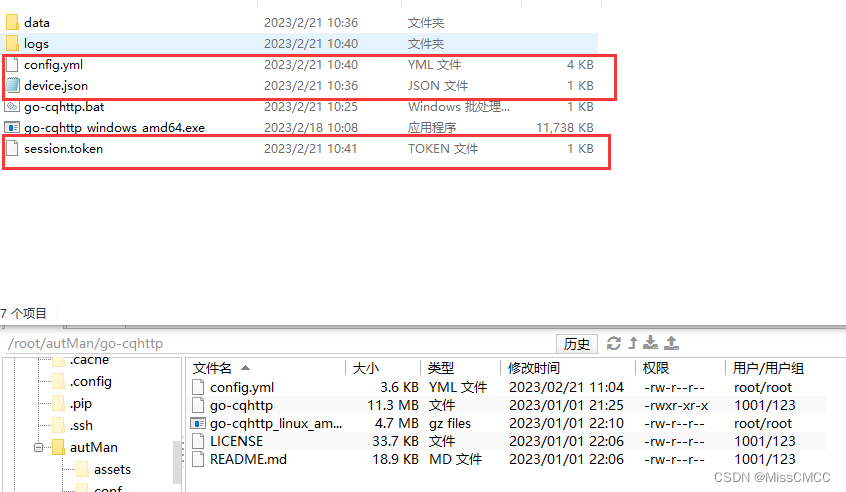Screen dimensions: 846x492
Task: Click the LICENSE file icon
Action: (198, 441)
